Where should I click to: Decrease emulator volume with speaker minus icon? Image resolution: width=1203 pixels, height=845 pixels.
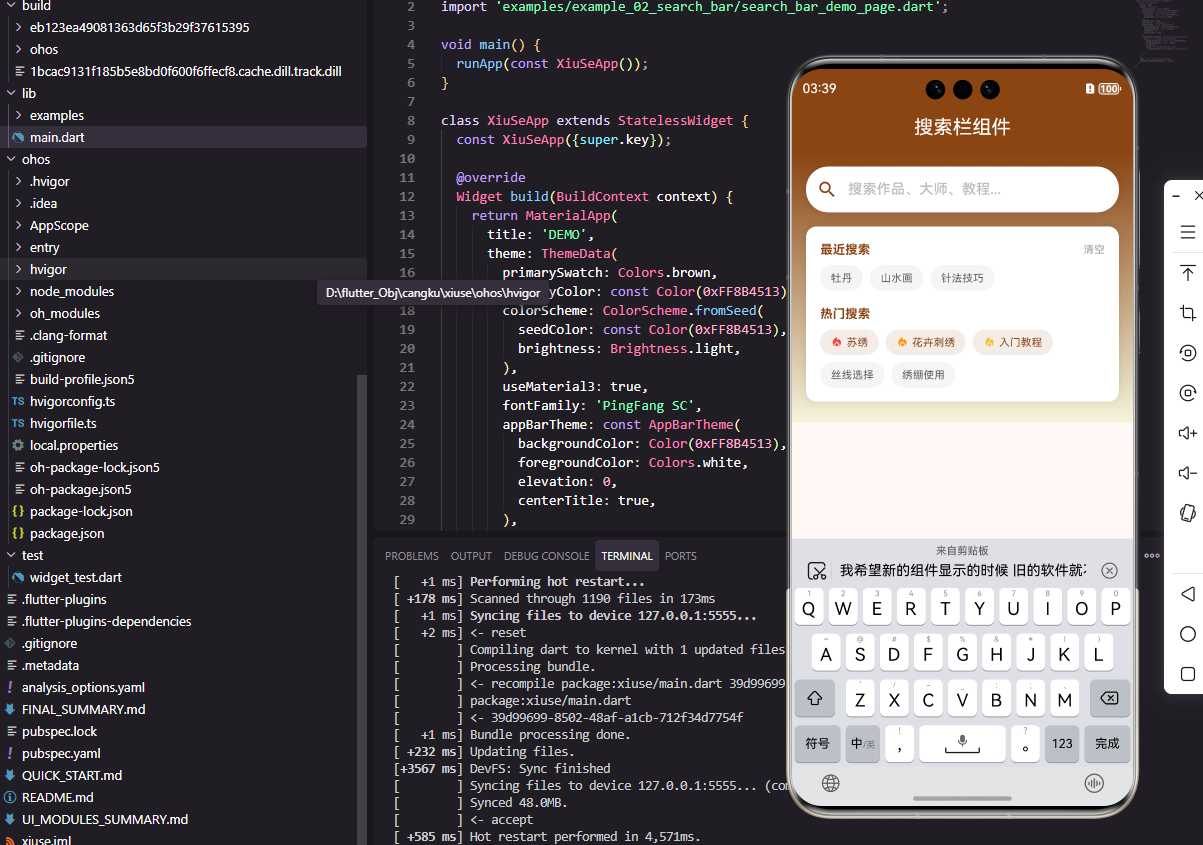pos(1187,473)
